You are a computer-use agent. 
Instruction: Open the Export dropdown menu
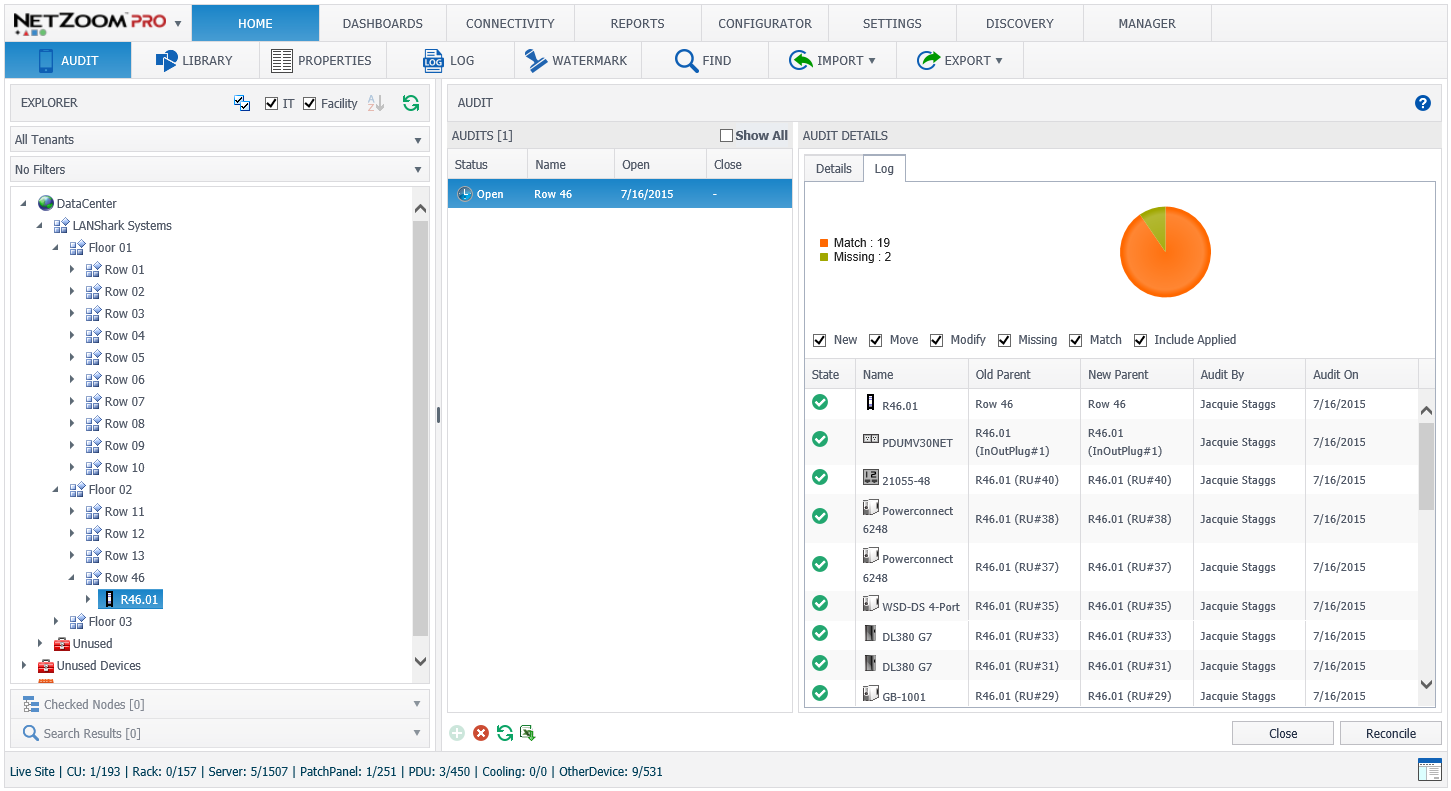[x=959, y=61]
